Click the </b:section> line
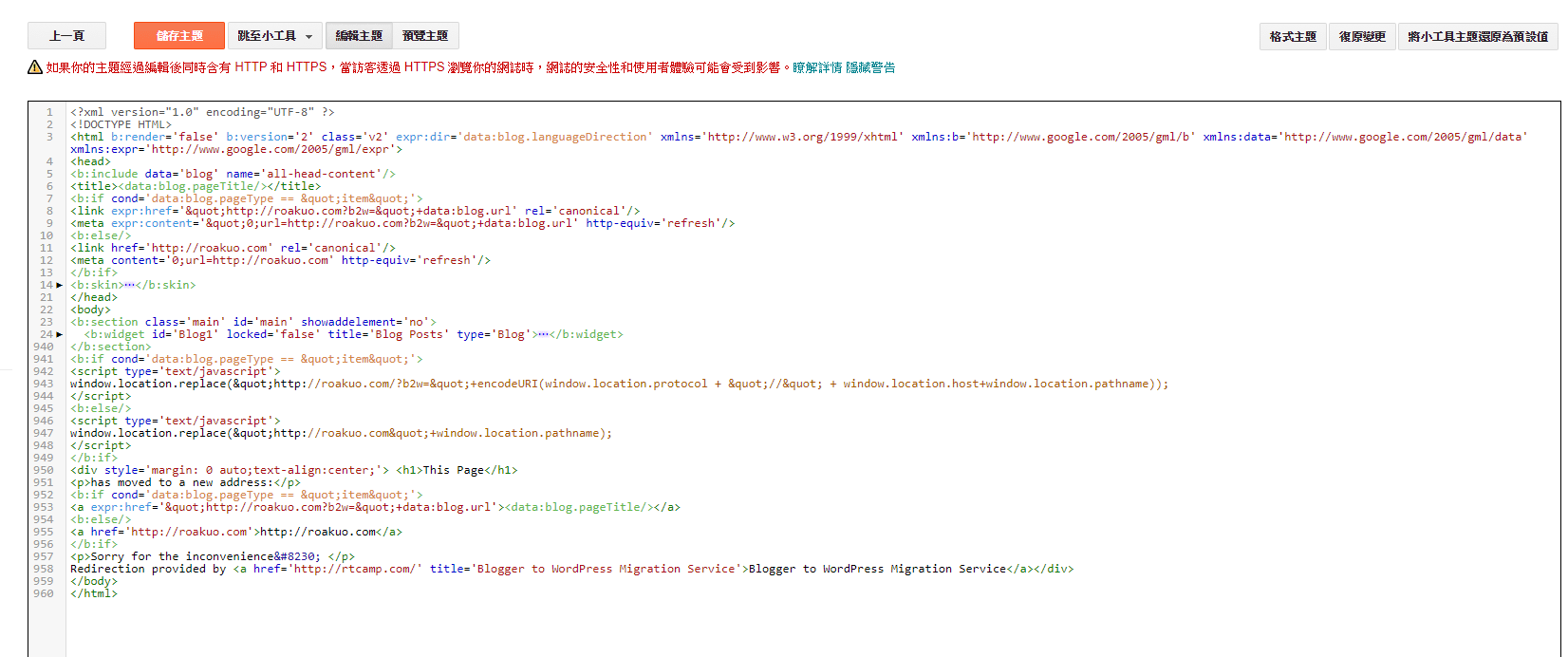Viewport: 1568px width, 657px height. [x=110, y=347]
